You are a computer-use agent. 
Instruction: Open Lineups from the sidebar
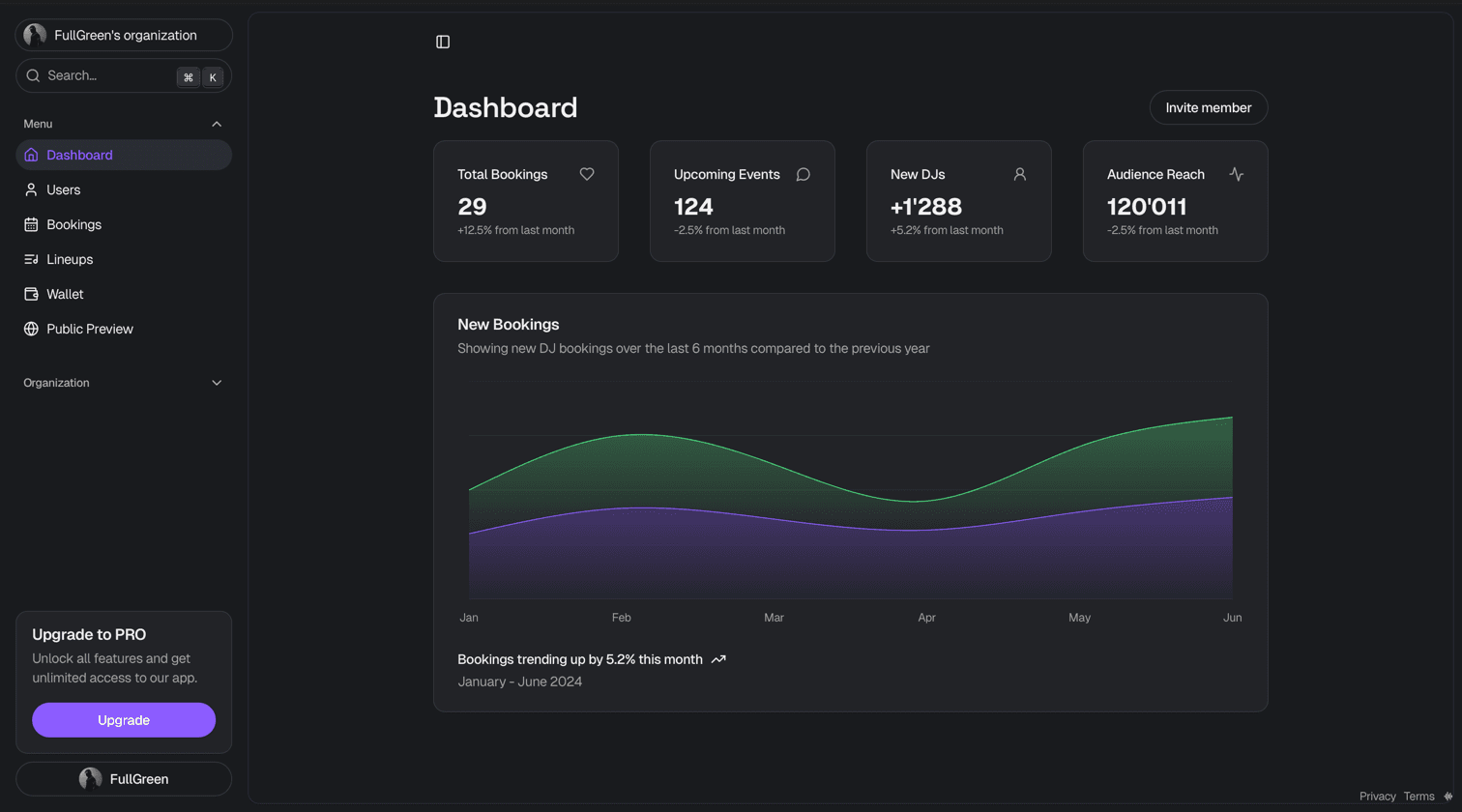[x=70, y=259]
